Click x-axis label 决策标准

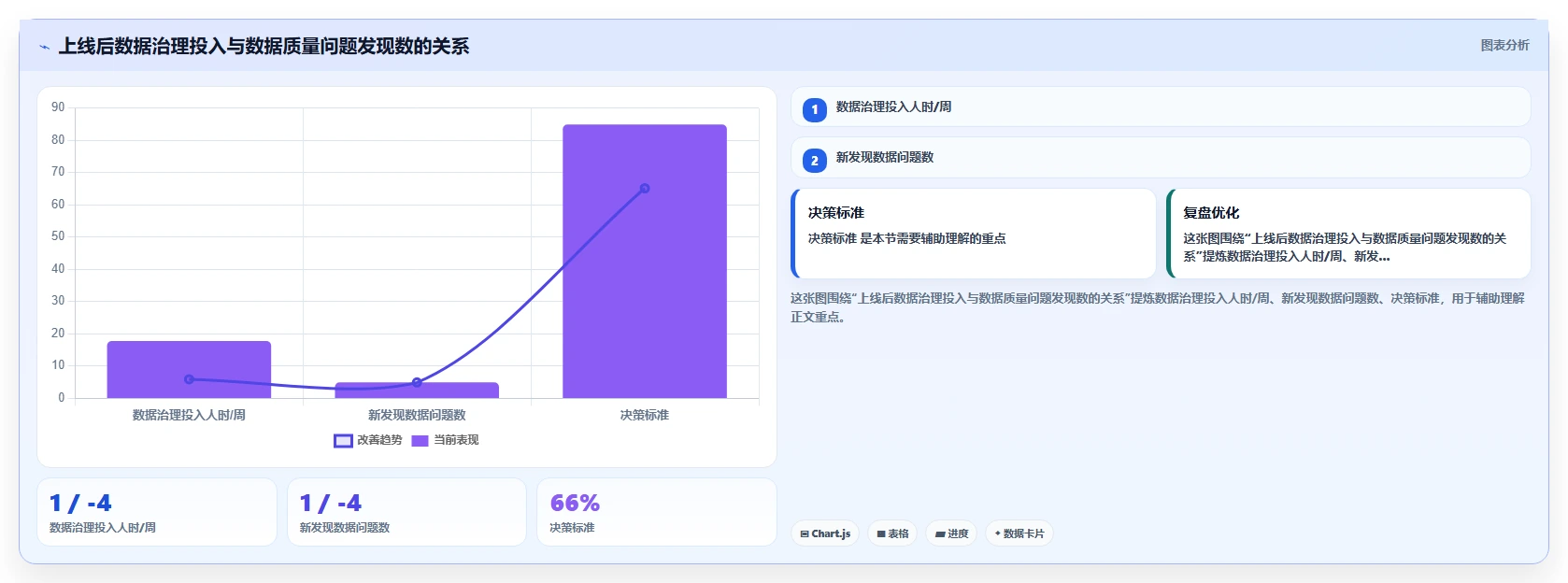[645, 415]
